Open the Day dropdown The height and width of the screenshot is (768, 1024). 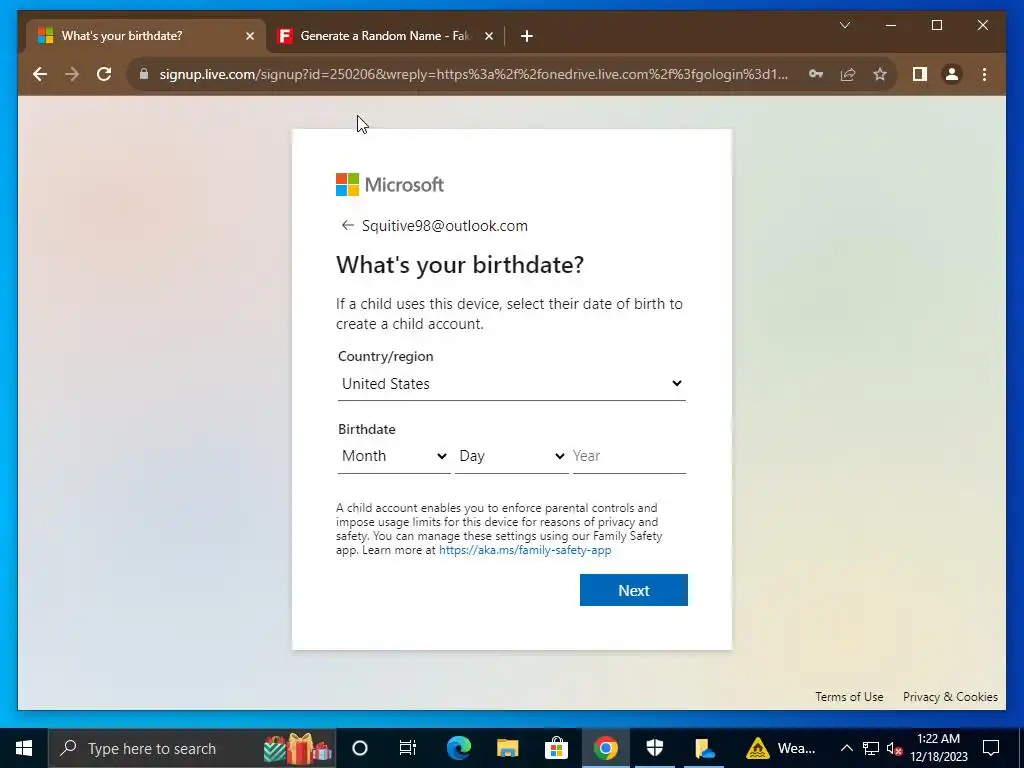511,456
